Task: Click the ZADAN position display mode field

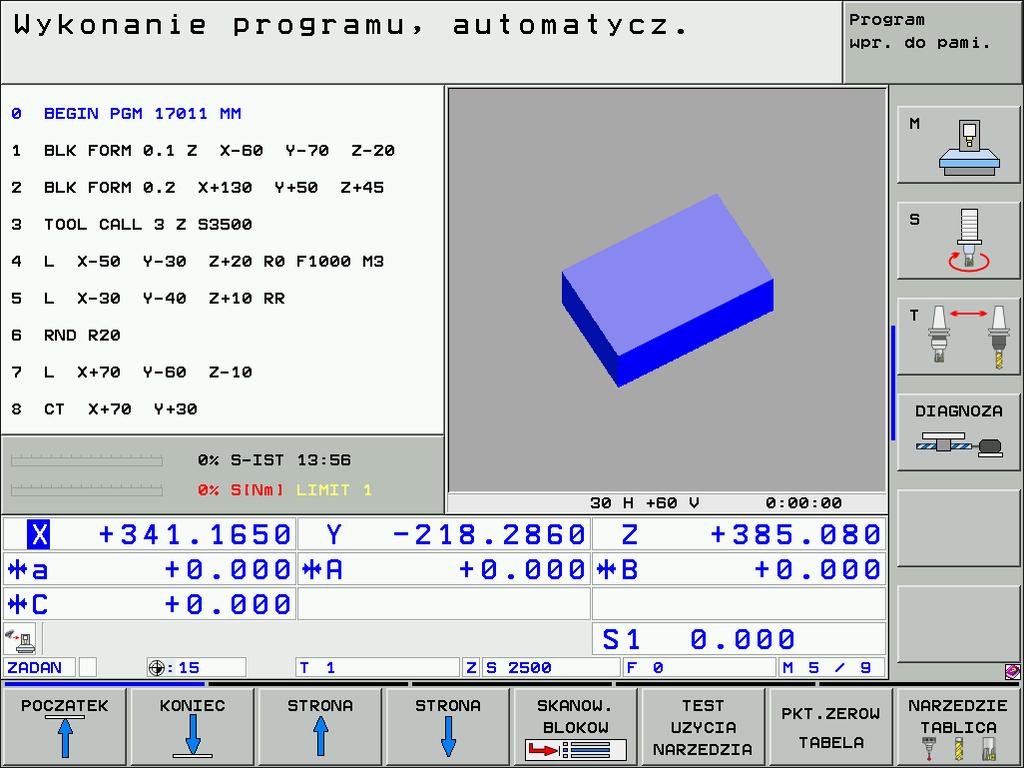Action: click(x=40, y=667)
